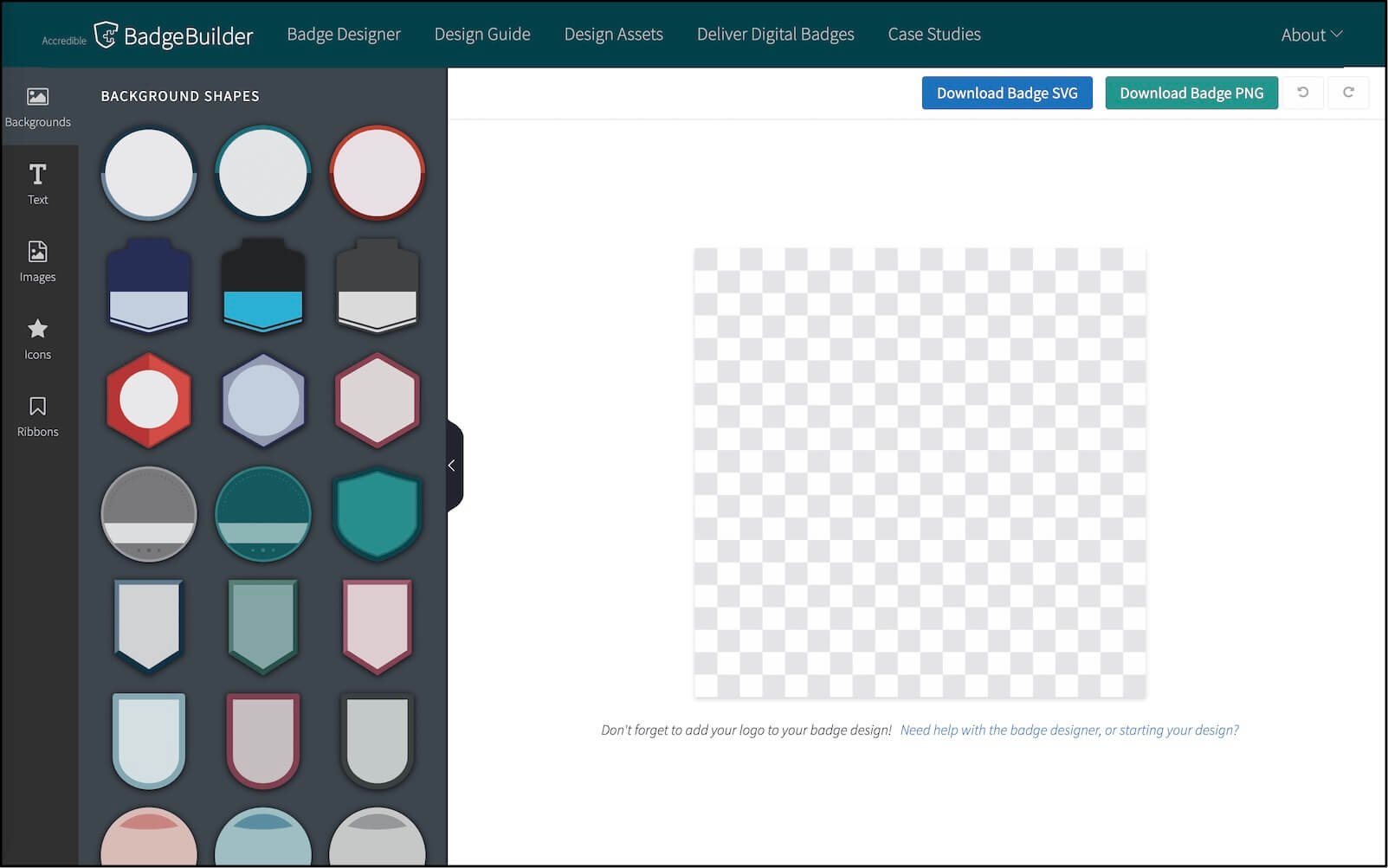Select the dark gray rounded shield
The width and height of the screenshot is (1388, 868).
point(378,741)
